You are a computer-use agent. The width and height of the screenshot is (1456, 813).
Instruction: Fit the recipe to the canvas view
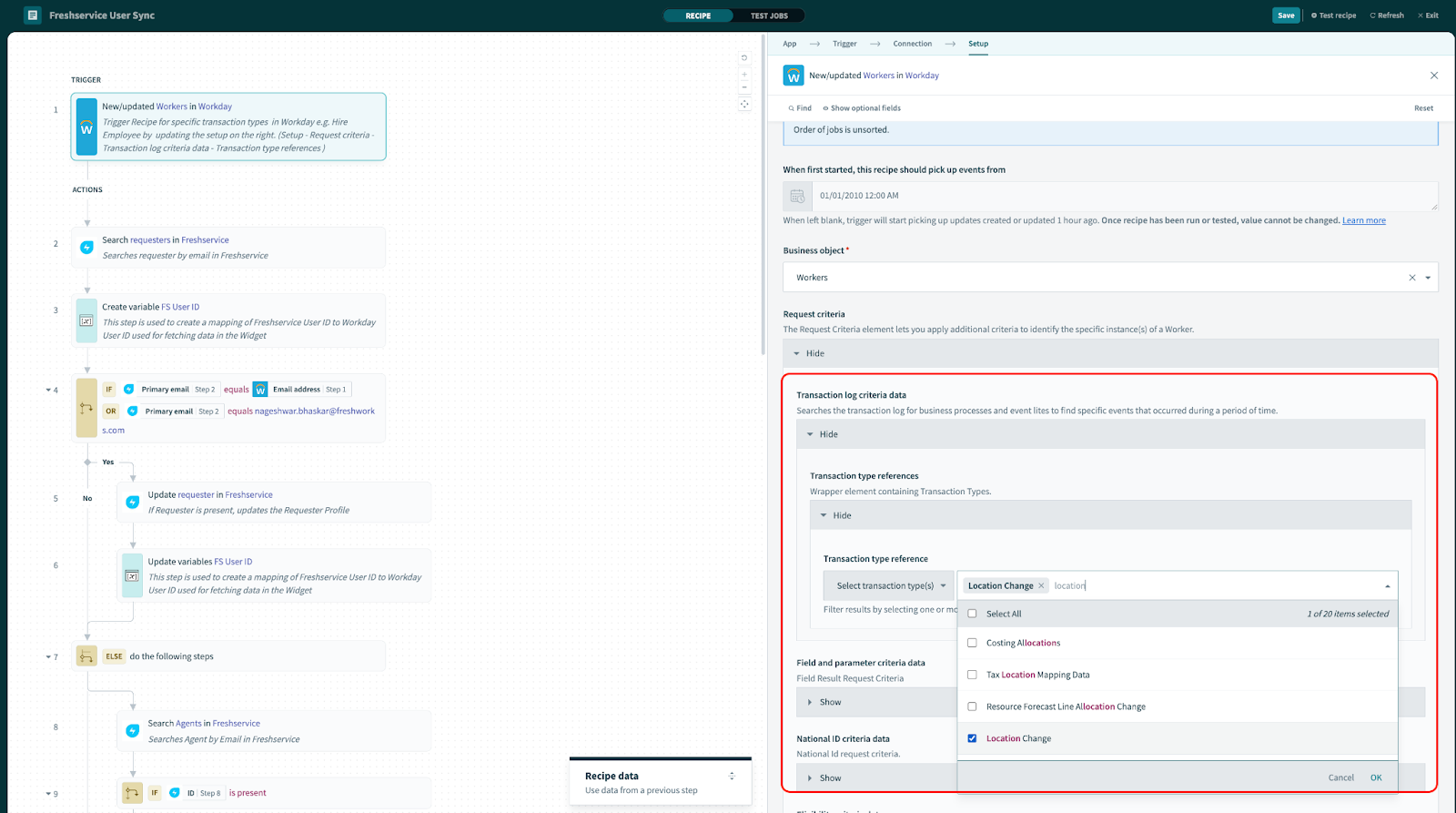click(x=744, y=105)
